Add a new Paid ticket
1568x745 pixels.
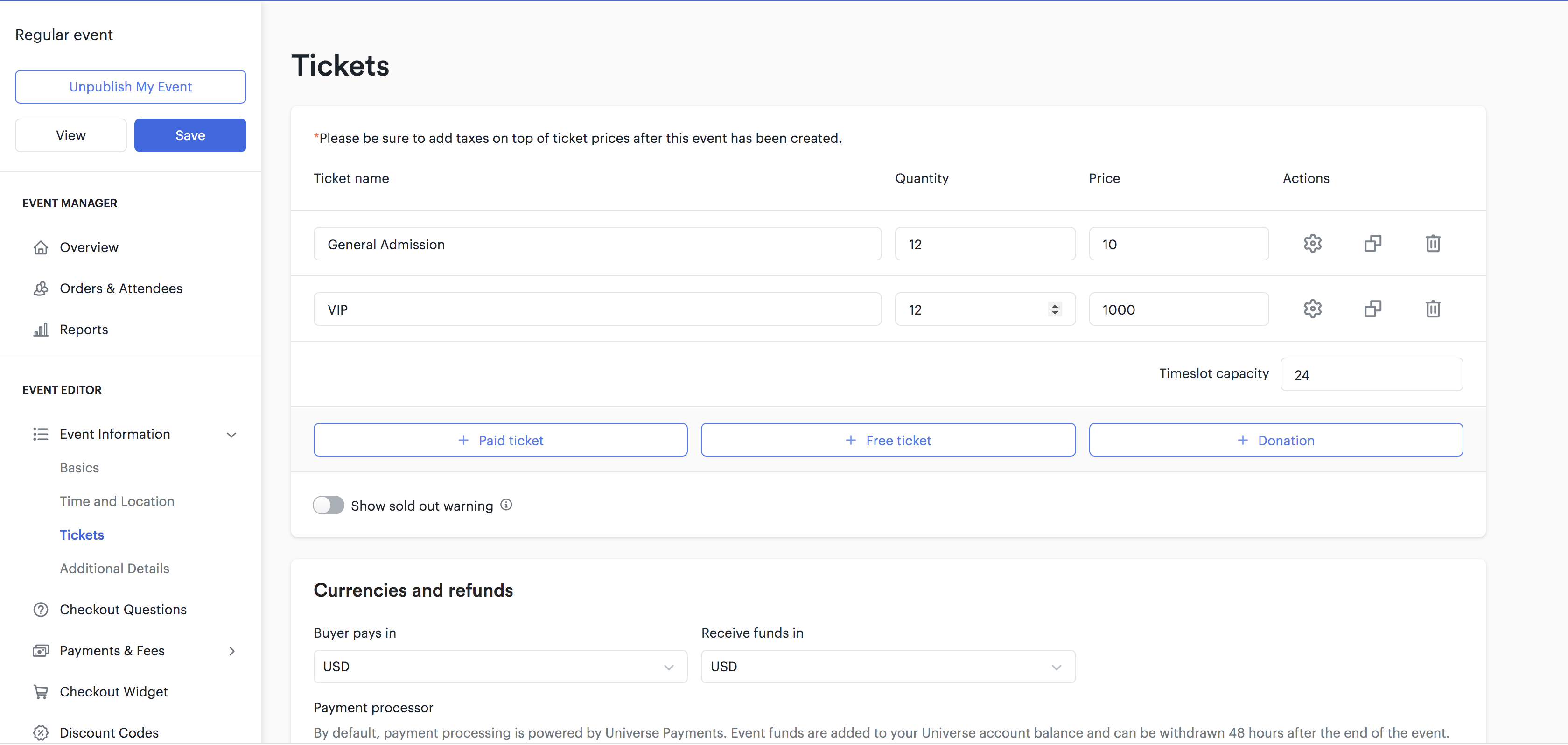500,440
